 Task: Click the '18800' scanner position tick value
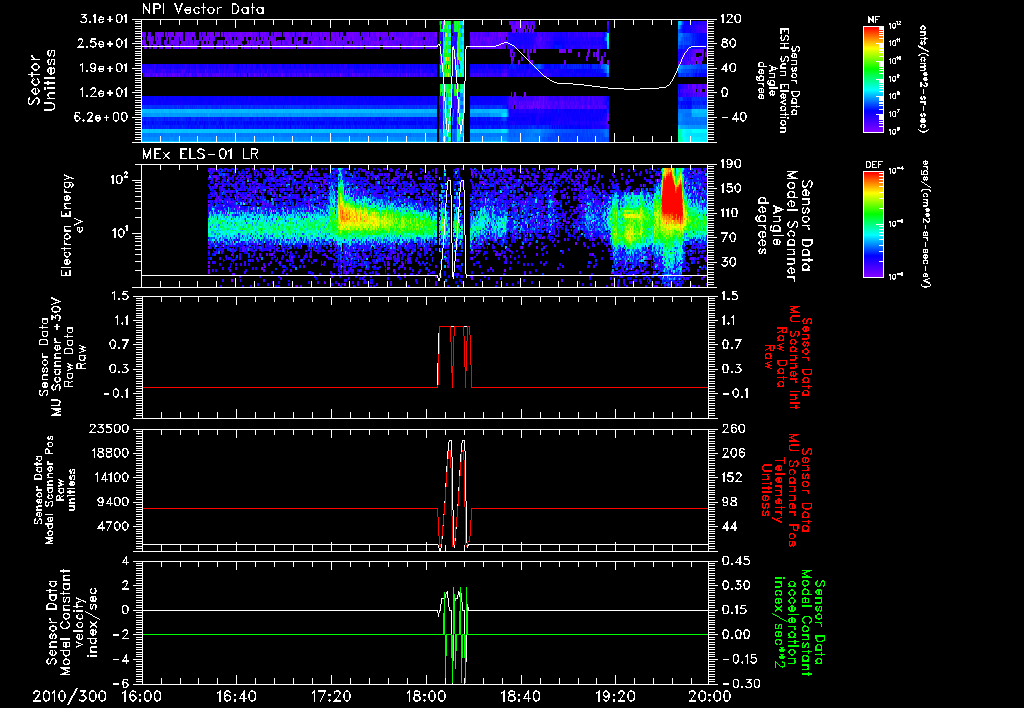pyautogui.click(x=110, y=453)
